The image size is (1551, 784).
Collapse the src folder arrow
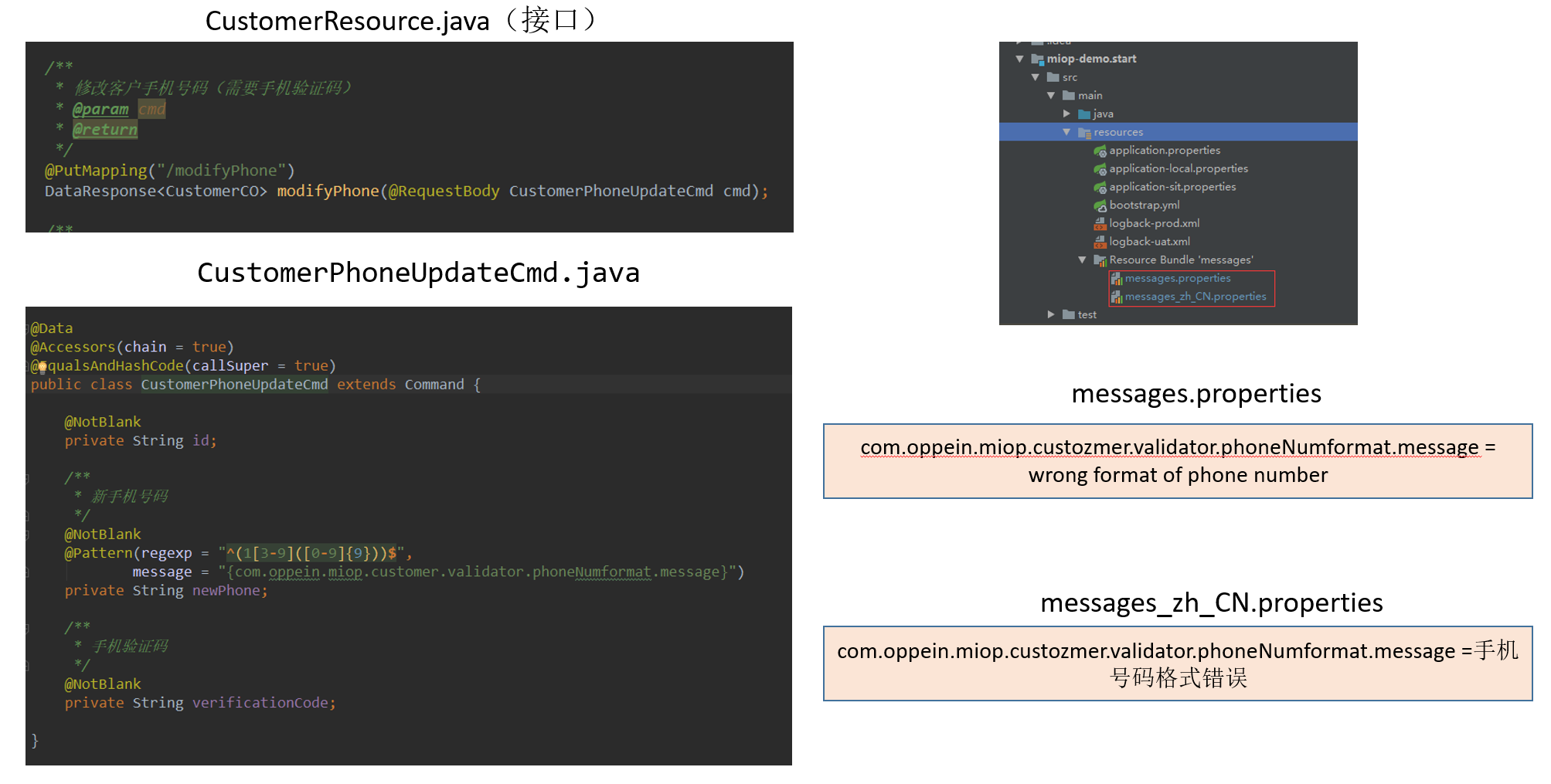(x=1036, y=77)
